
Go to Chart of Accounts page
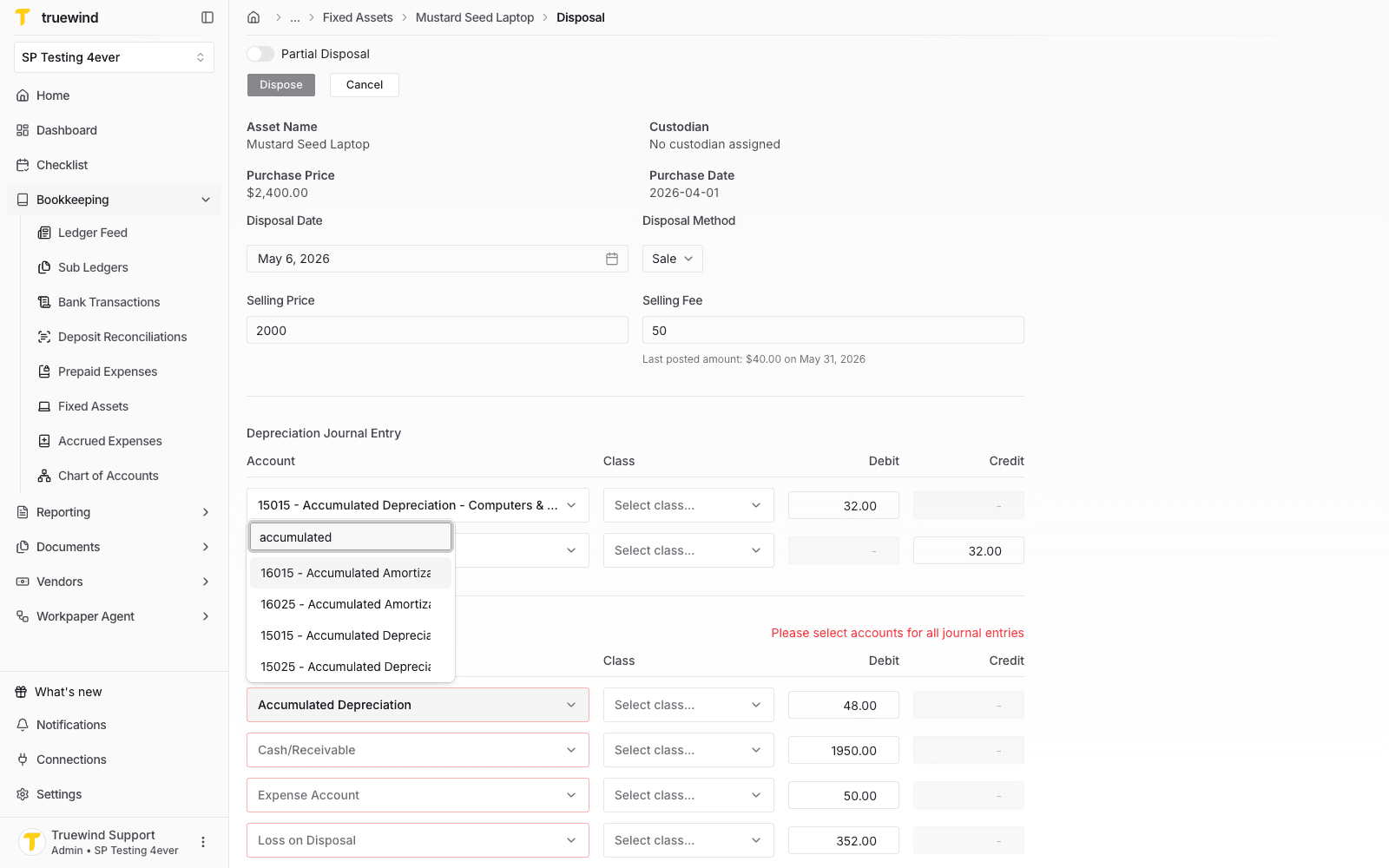pyautogui.click(x=109, y=476)
